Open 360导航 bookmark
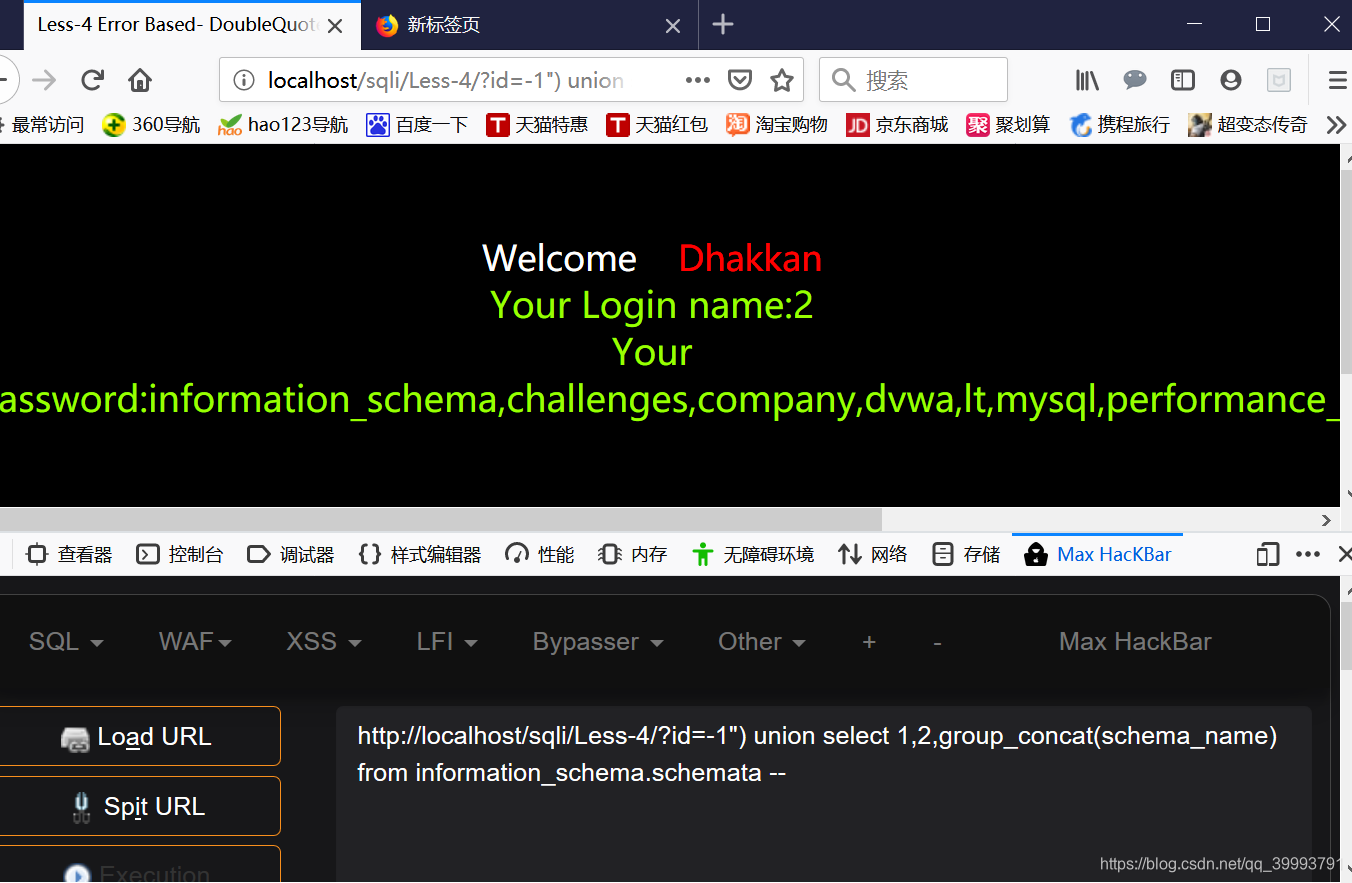Screen dimensions: 1352x883 tap(151, 125)
